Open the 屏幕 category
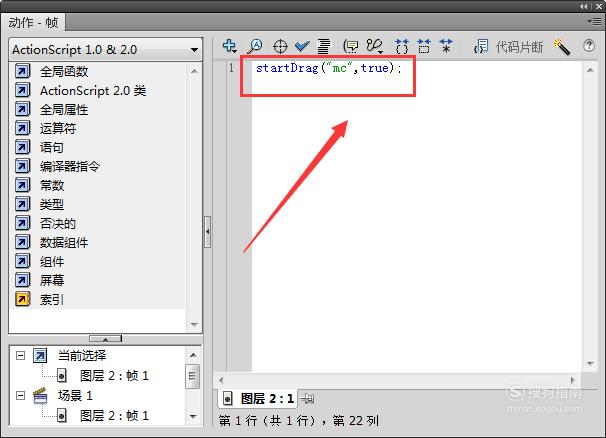 [52, 280]
